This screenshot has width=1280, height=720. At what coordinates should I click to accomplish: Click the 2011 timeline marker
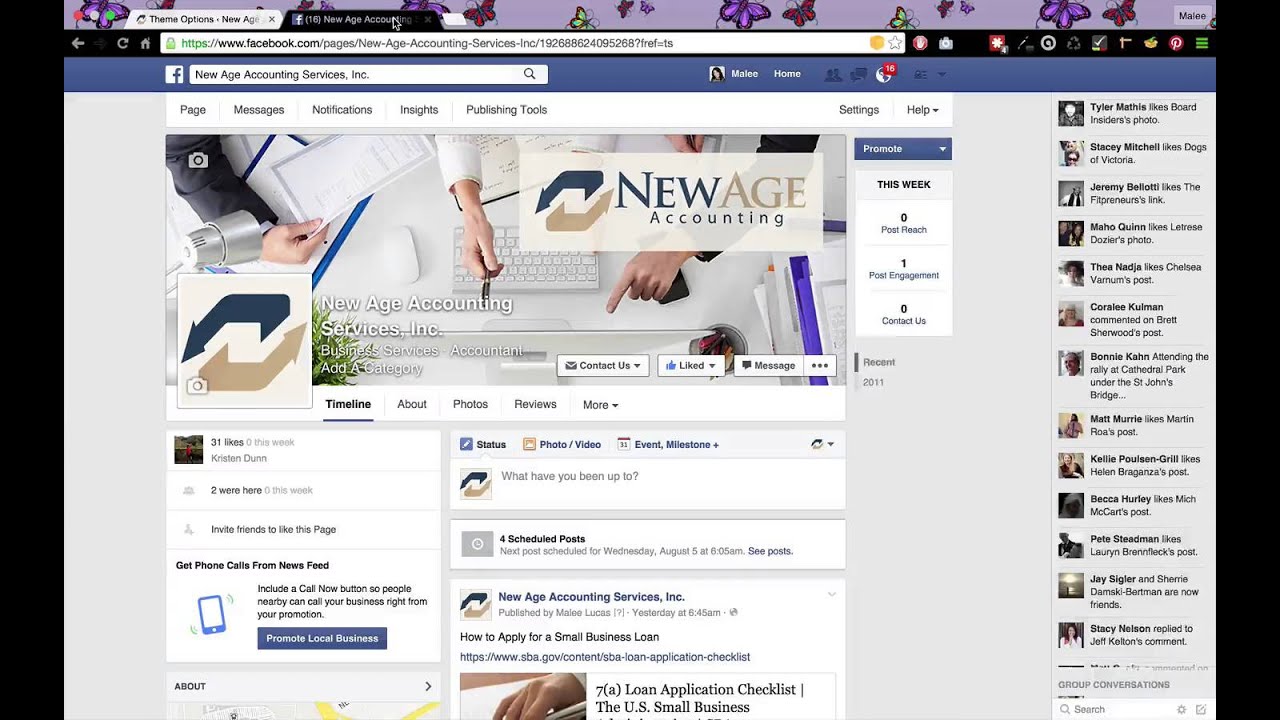click(x=873, y=382)
